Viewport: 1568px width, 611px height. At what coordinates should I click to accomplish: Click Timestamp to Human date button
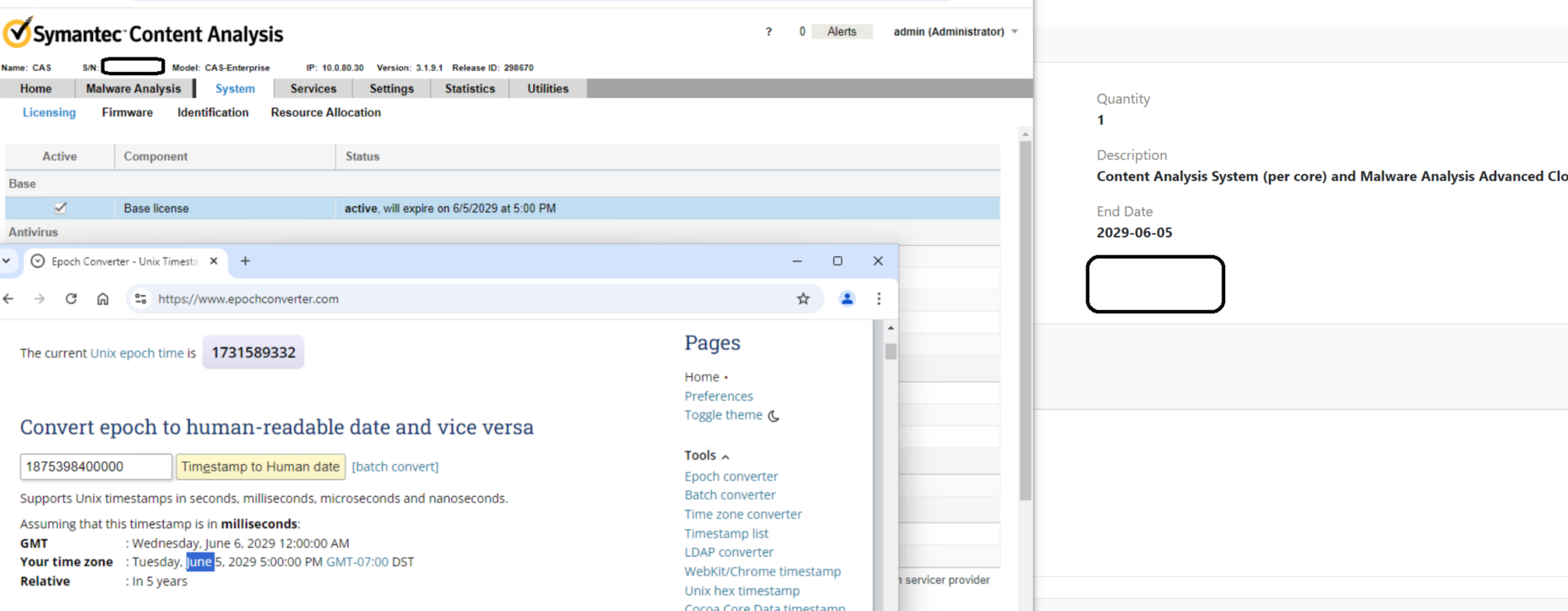[260, 466]
